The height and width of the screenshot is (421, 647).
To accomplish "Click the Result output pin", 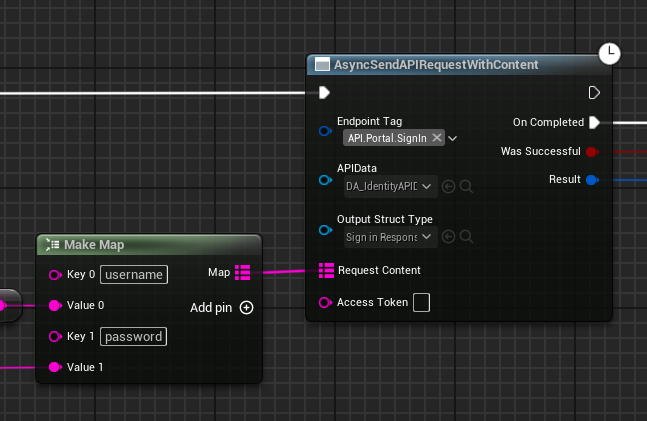I will point(592,180).
